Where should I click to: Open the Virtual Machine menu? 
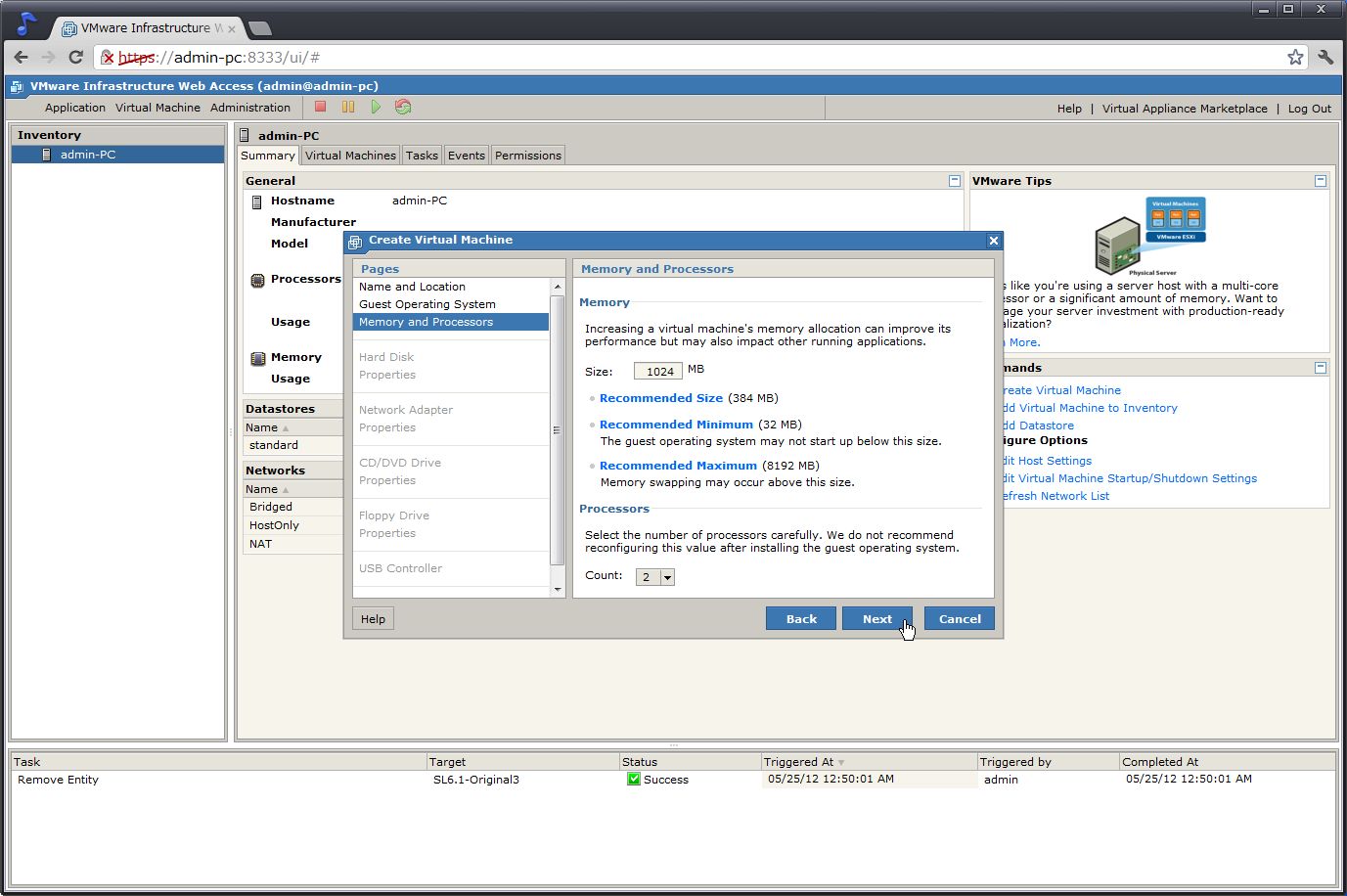click(157, 108)
